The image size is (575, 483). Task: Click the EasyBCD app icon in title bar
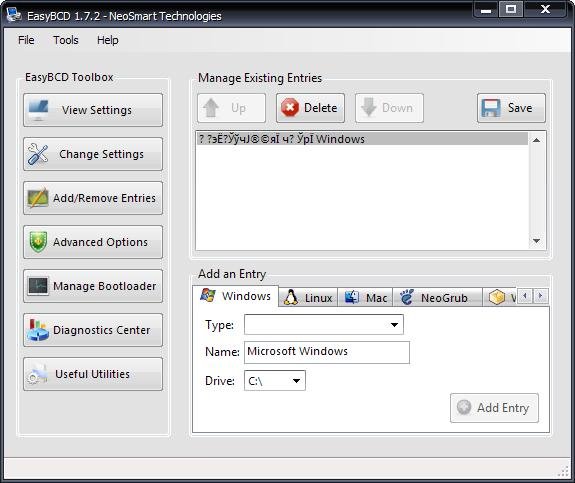pyautogui.click(x=14, y=15)
